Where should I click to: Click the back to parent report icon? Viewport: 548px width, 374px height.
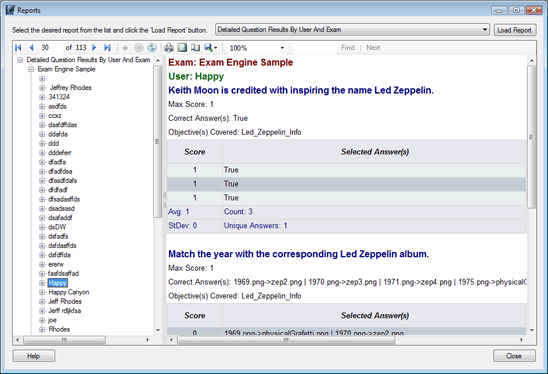pyautogui.click(x=125, y=48)
